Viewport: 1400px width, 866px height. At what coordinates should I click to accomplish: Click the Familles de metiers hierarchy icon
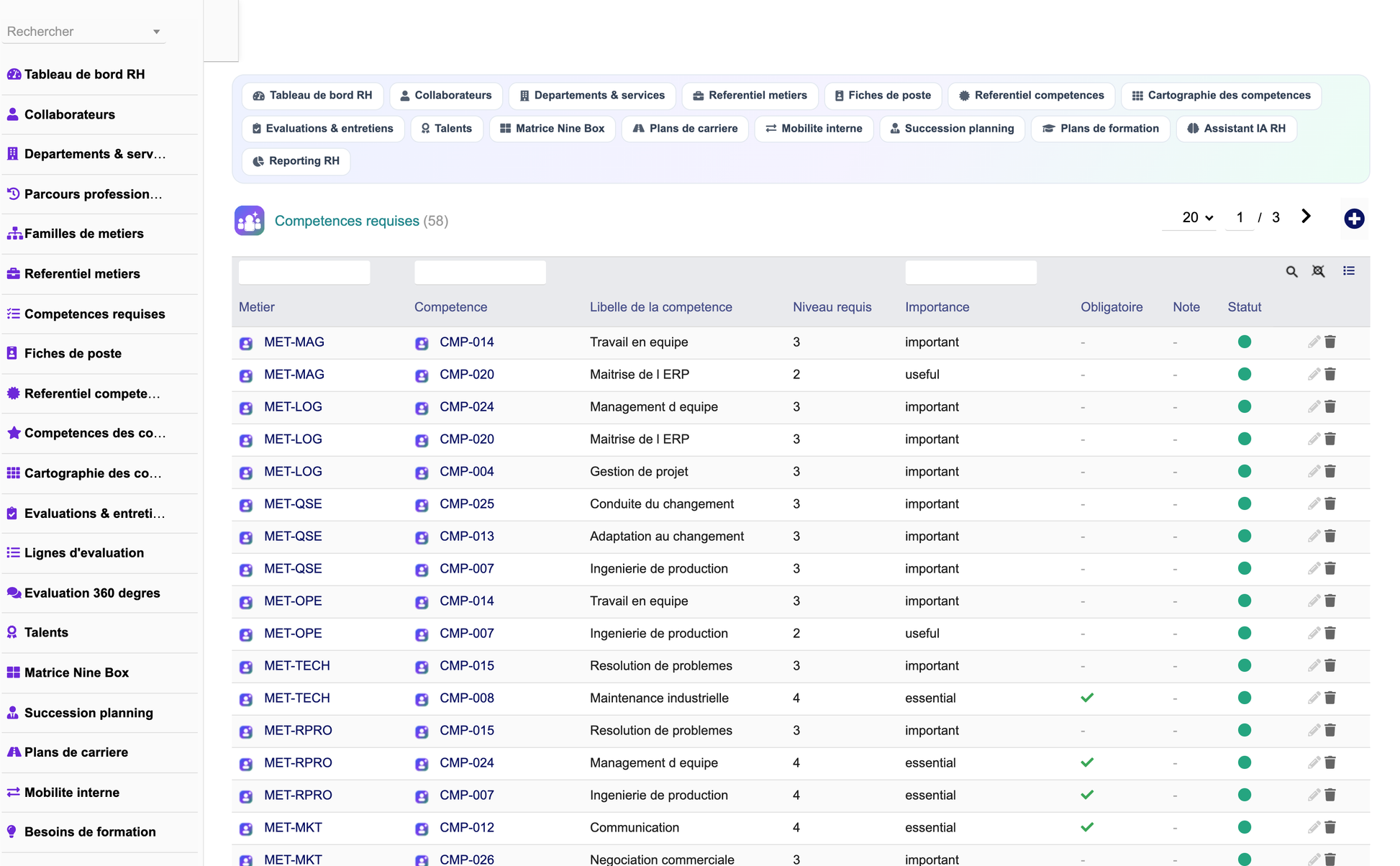point(14,233)
